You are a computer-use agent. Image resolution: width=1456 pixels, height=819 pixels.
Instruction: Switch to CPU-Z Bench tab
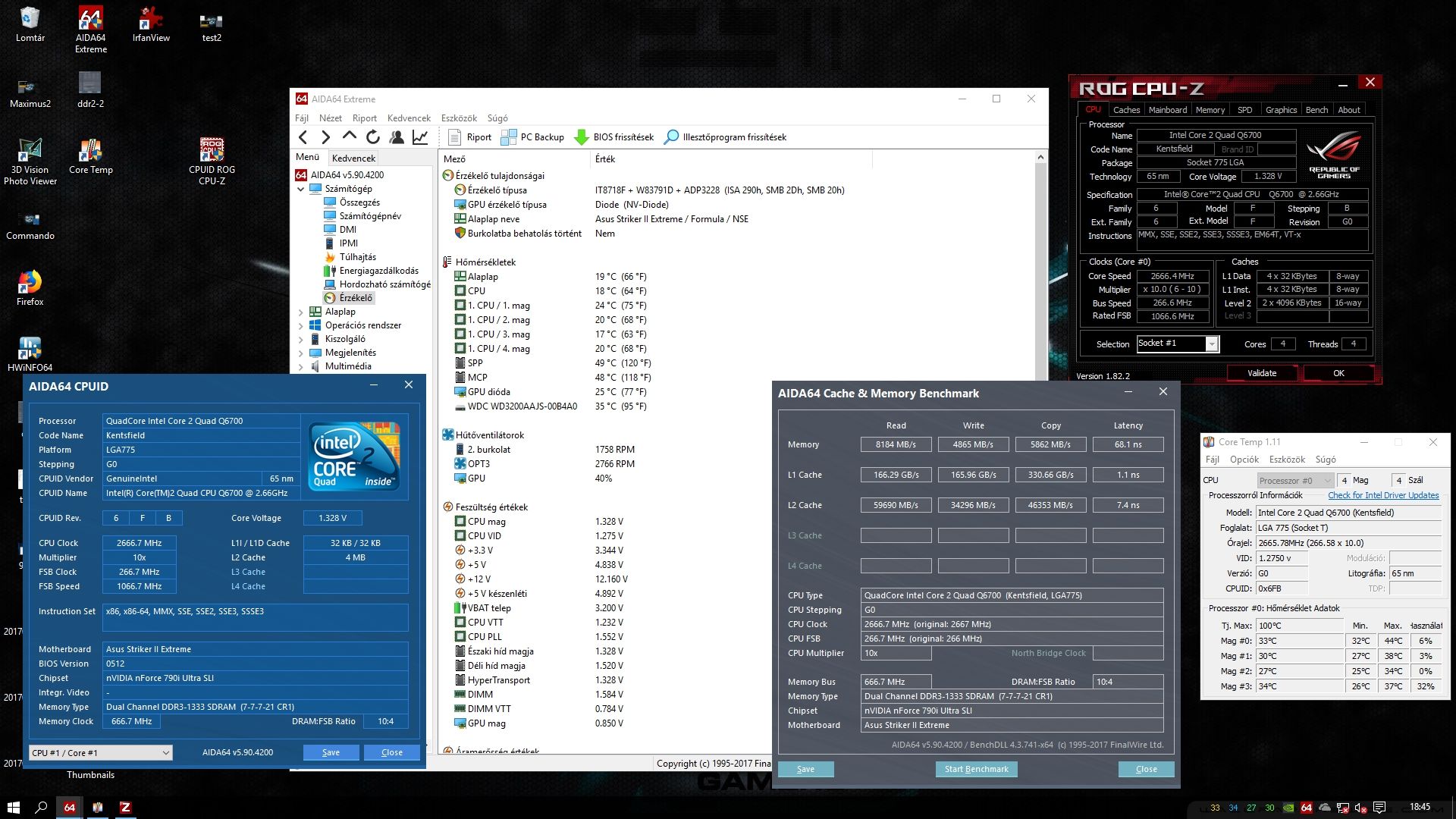pyautogui.click(x=1316, y=110)
